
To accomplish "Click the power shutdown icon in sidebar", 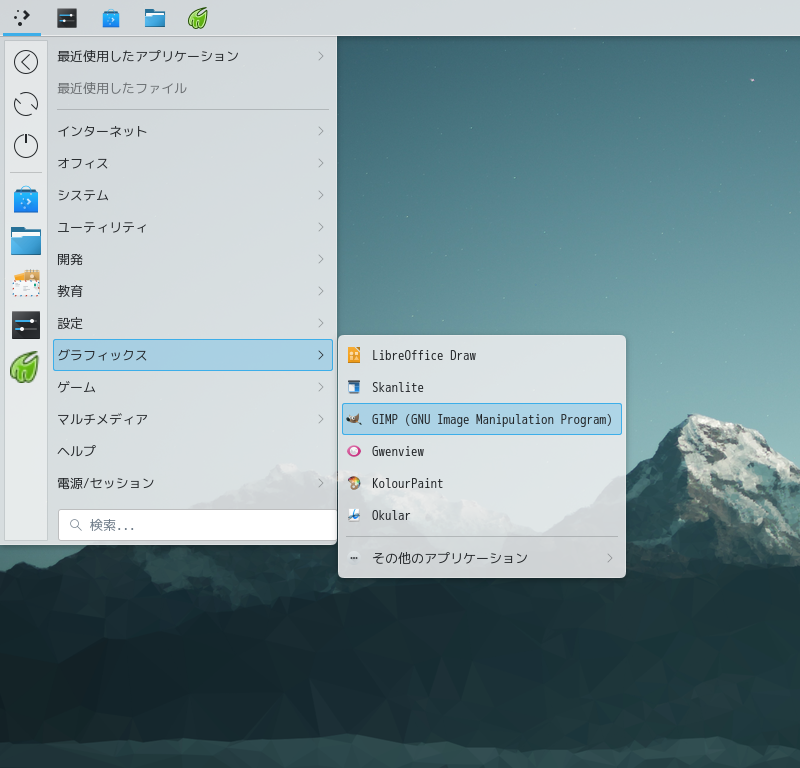I will (x=26, y=146).
